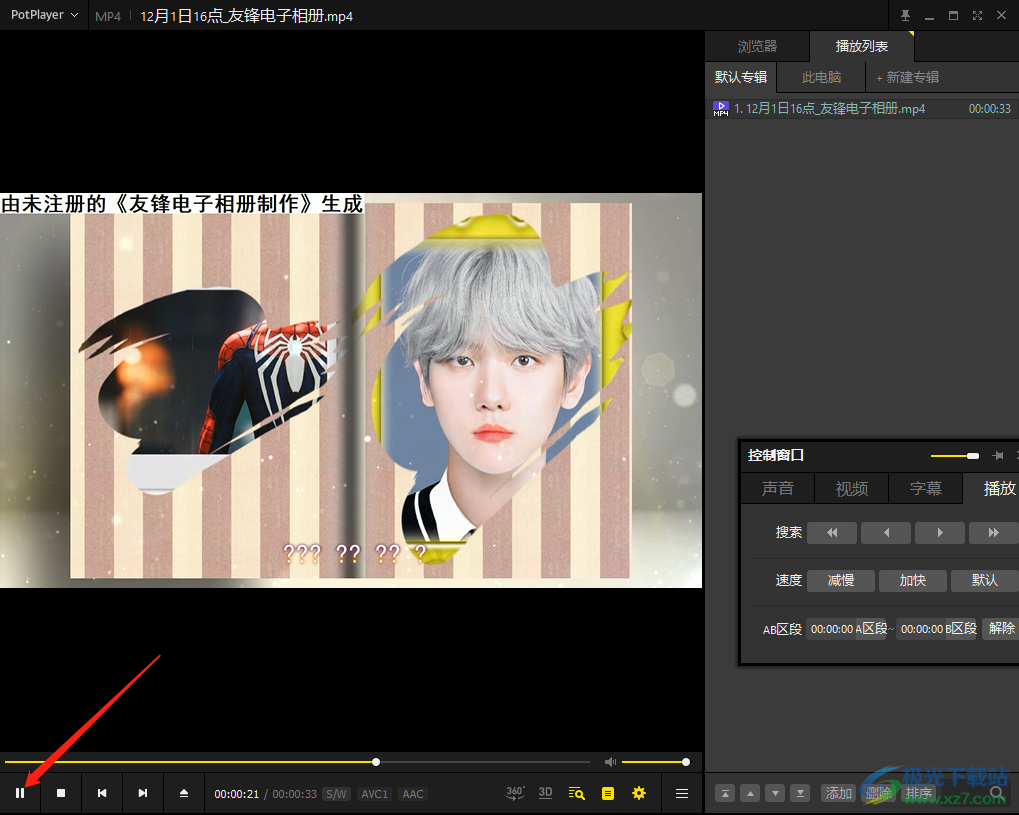Click + 新建专辑 to create album
The width and height of the screenshot is (1019, 815).
tap(907, 78)
